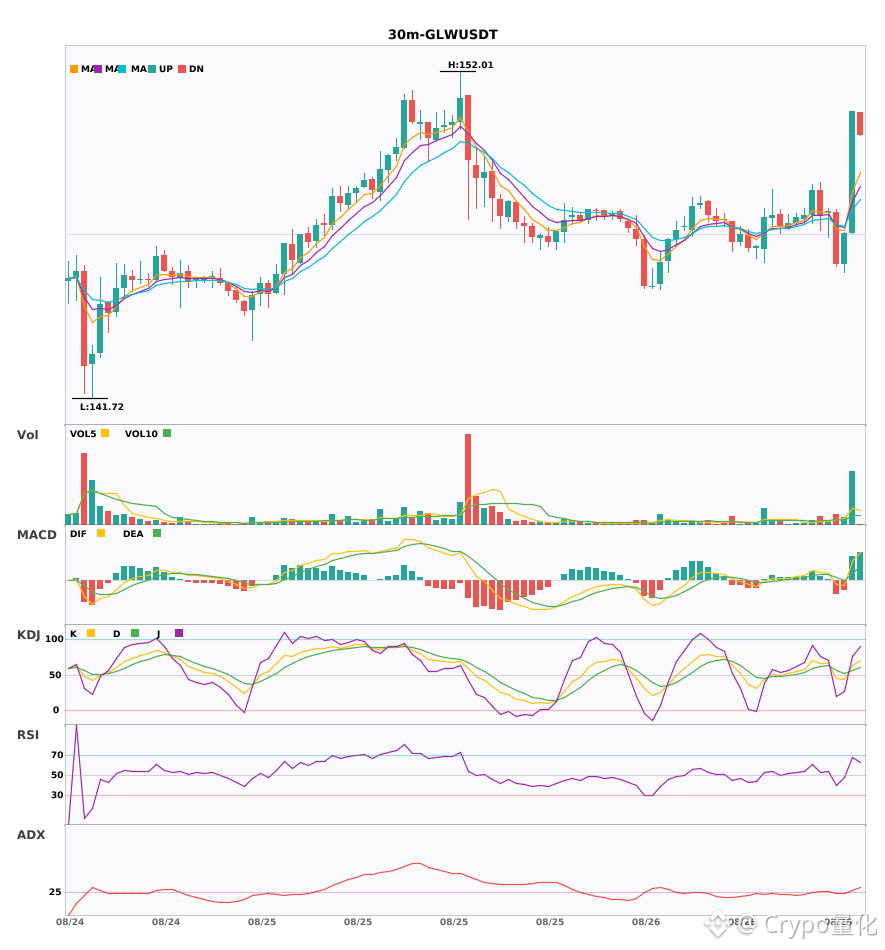The image size is (885, 950).
Task: Click the Vol panel heading
Action: point(27,435)
